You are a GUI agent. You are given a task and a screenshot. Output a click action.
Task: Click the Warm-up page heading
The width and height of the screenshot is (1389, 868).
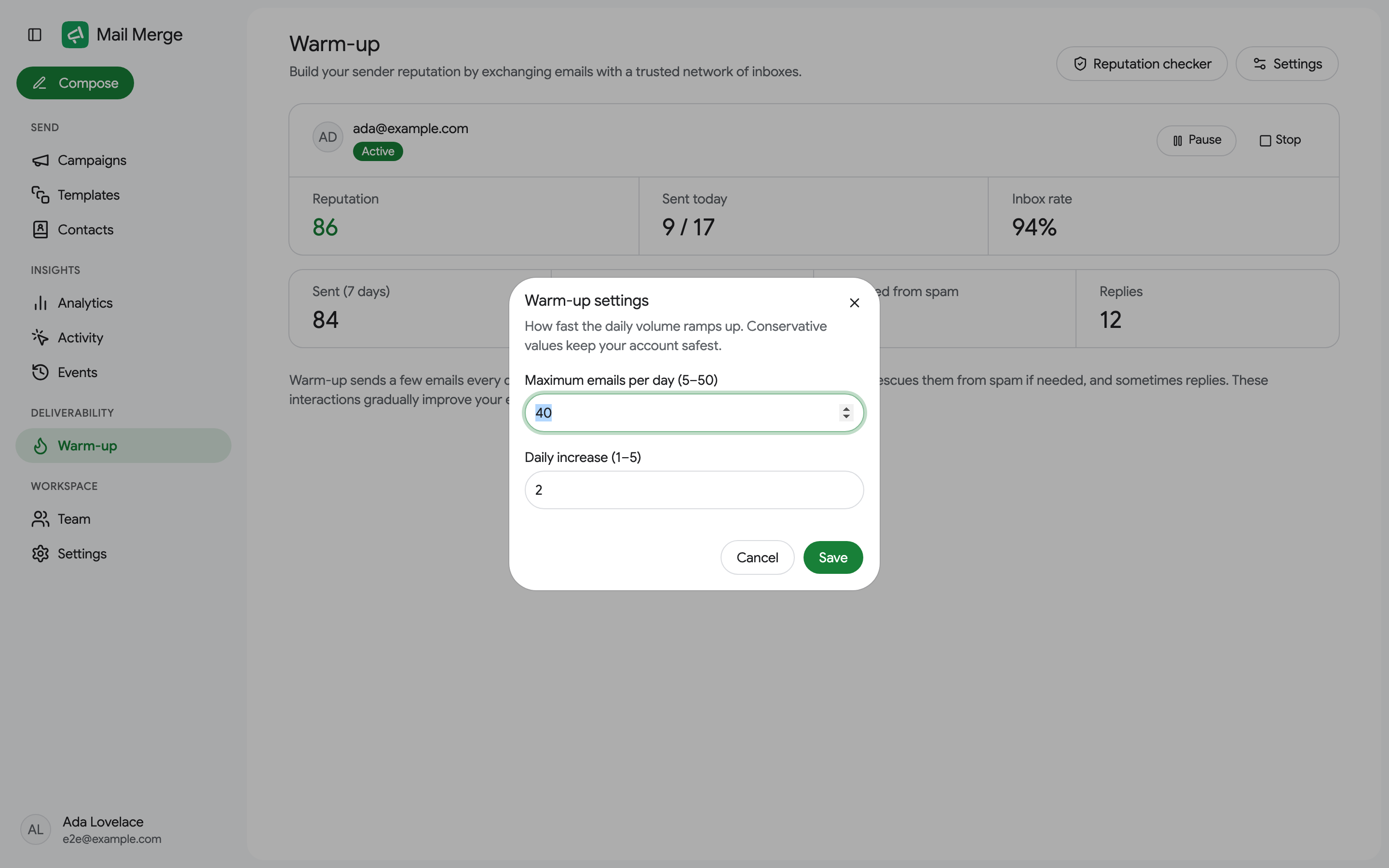(335, 43)
